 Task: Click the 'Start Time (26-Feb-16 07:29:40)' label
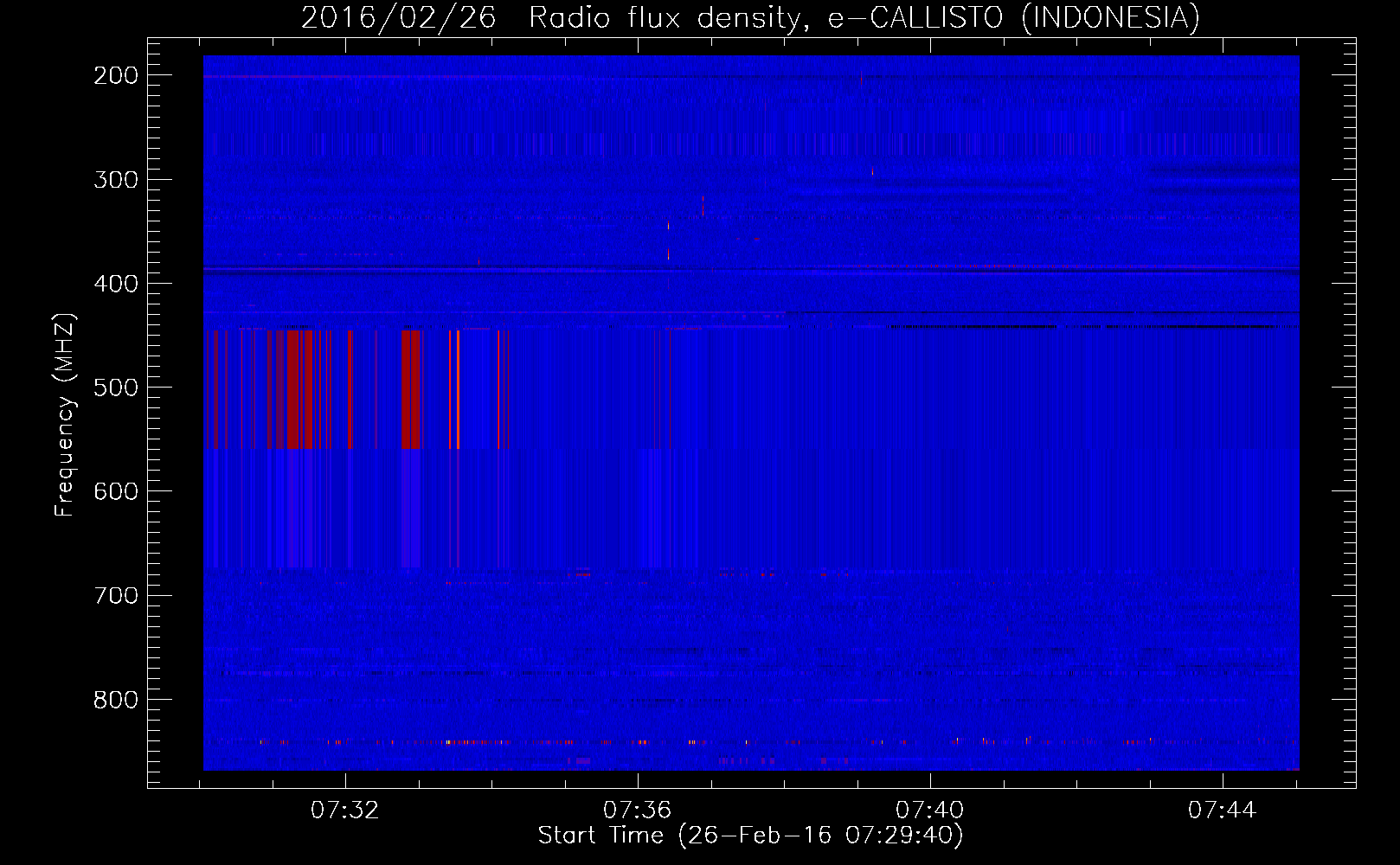[750, 836]
